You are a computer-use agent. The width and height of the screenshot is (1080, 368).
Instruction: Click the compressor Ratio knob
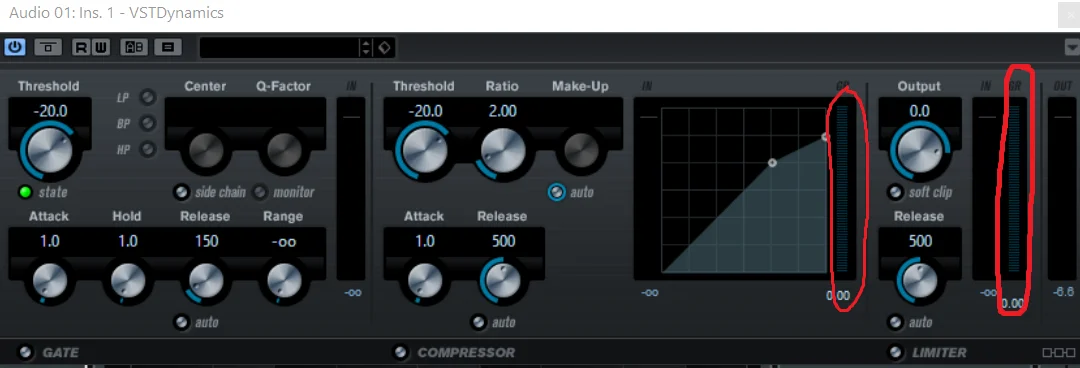coord(503,150)
